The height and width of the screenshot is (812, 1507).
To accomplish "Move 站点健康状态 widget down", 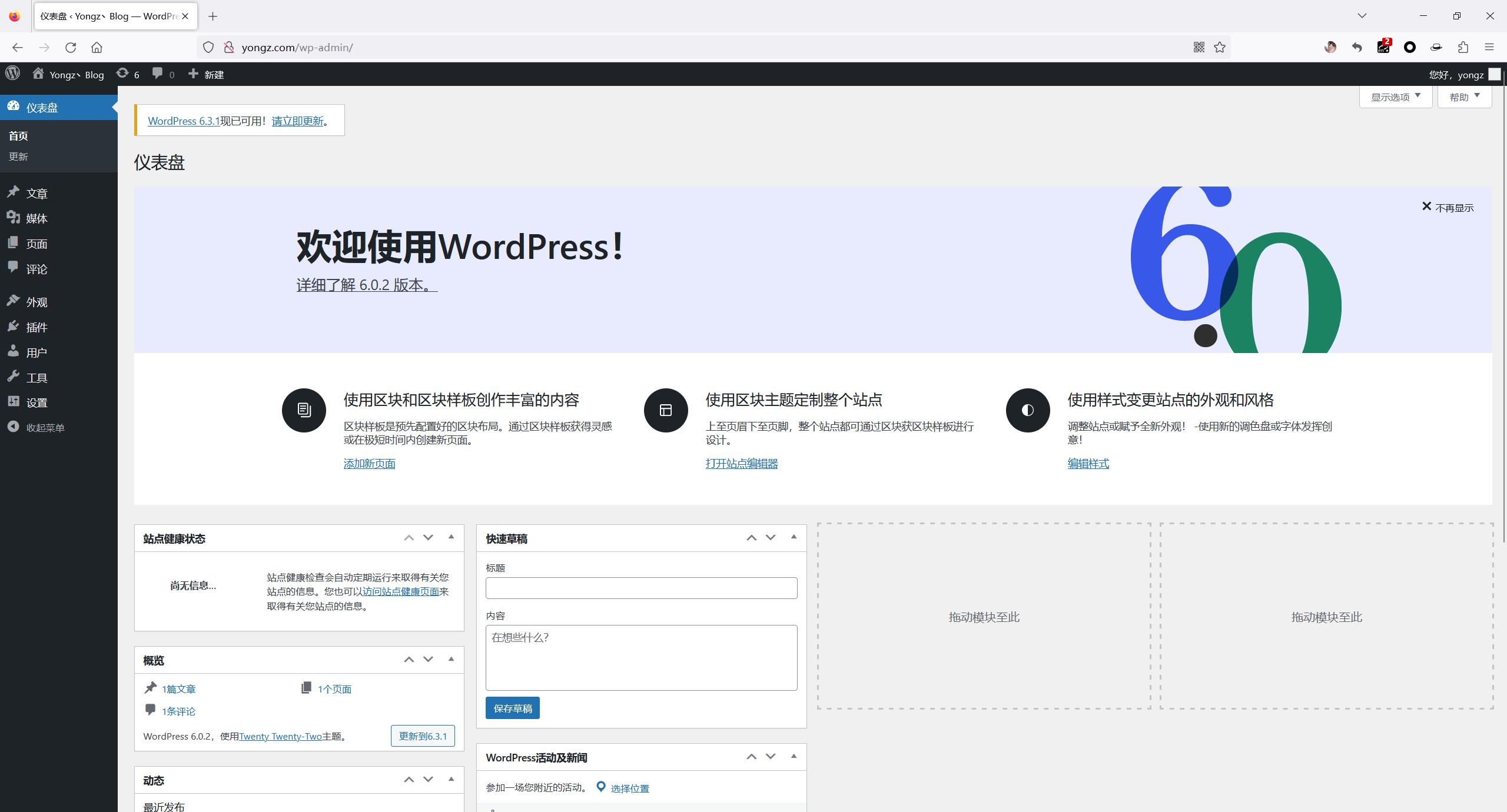I will click(x=429, y=538).
